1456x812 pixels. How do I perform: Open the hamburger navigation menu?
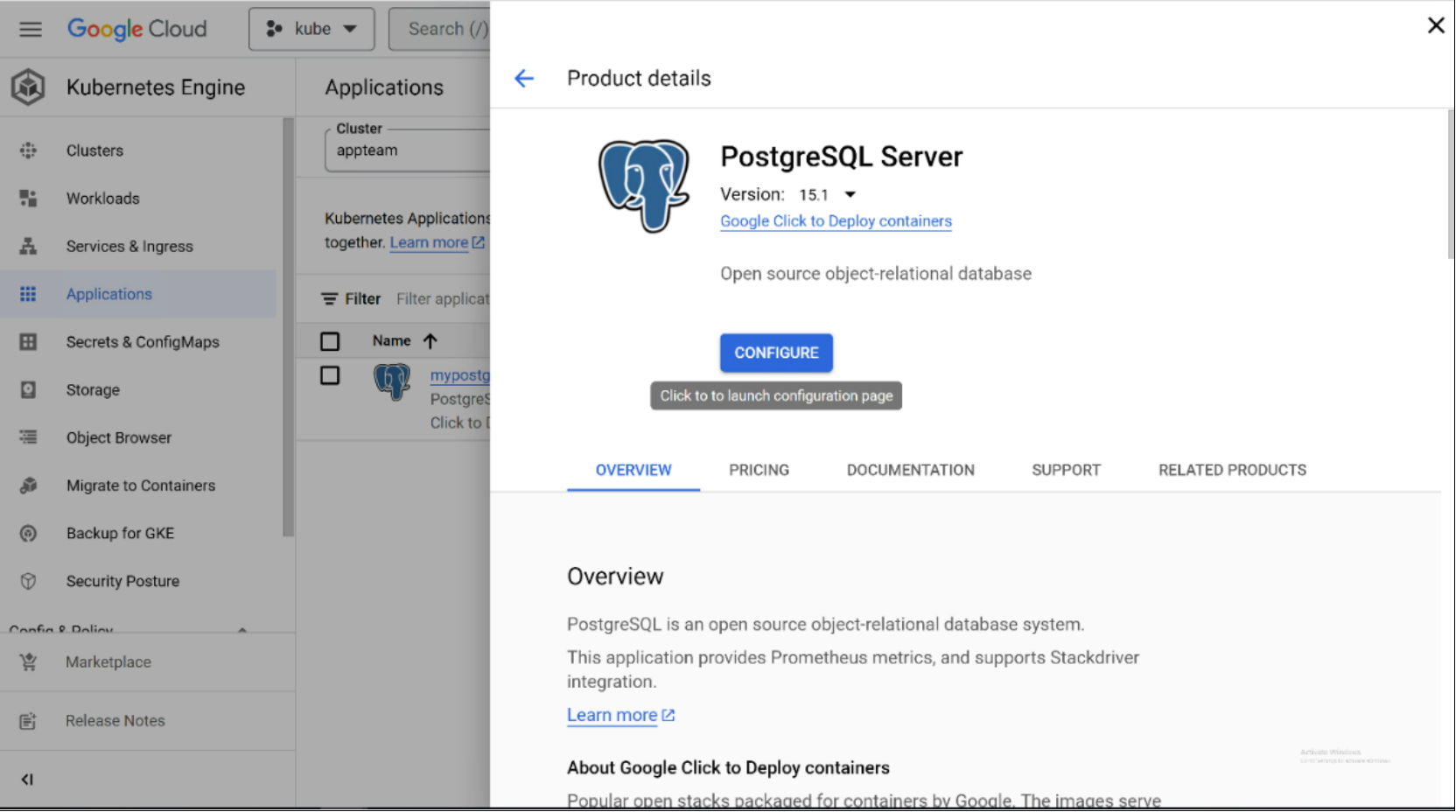(31, 29)
